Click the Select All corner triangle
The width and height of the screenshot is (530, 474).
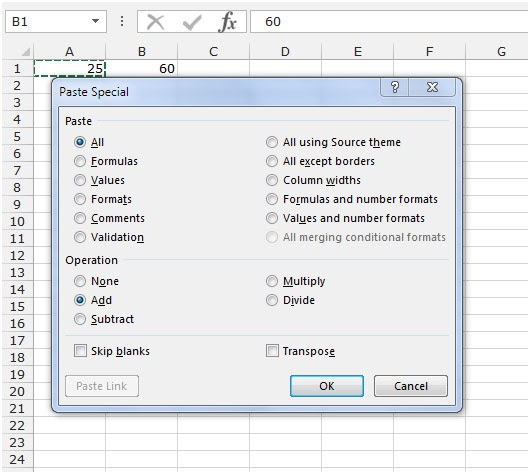coord(26,52)
